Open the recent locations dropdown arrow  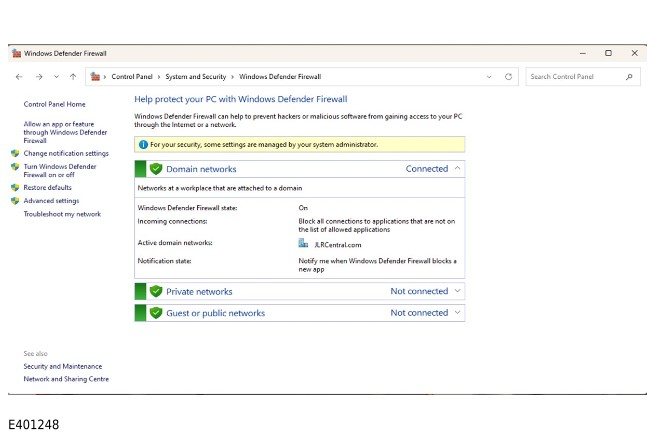pos(56,76)
